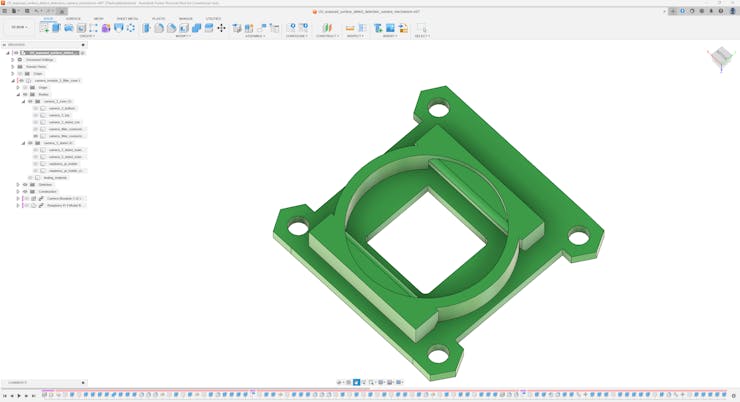Select the Hole tool
Image resolution: width=740 pixels, height=402 pixels.
pos(81,28)
